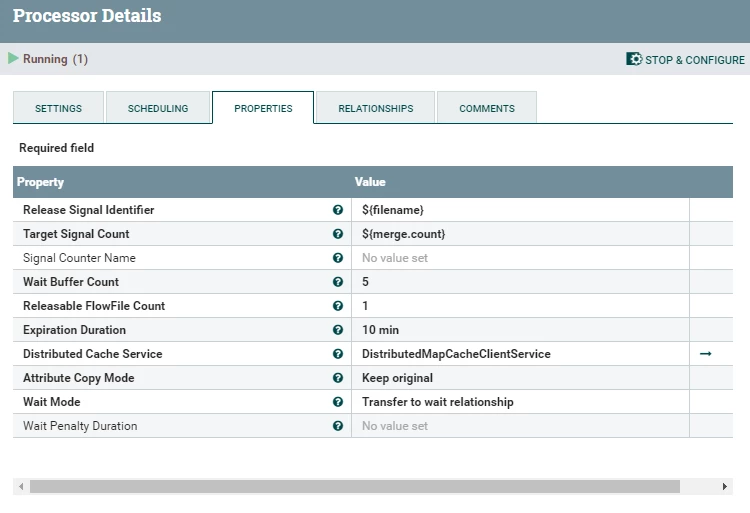The width and height of the screenshot is (750, 513).
Task: Select the Signal Counter Name property name
Action: tap(79, 258)
